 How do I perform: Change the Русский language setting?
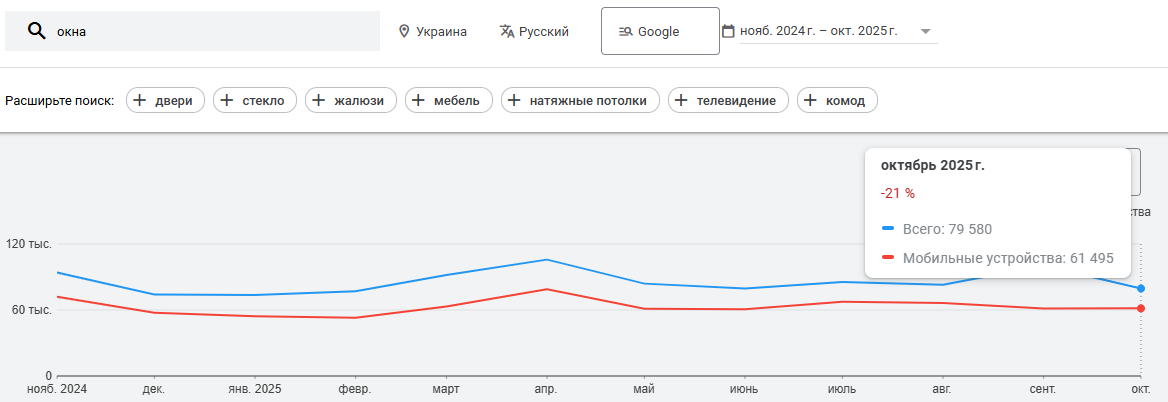pos(544,31)
